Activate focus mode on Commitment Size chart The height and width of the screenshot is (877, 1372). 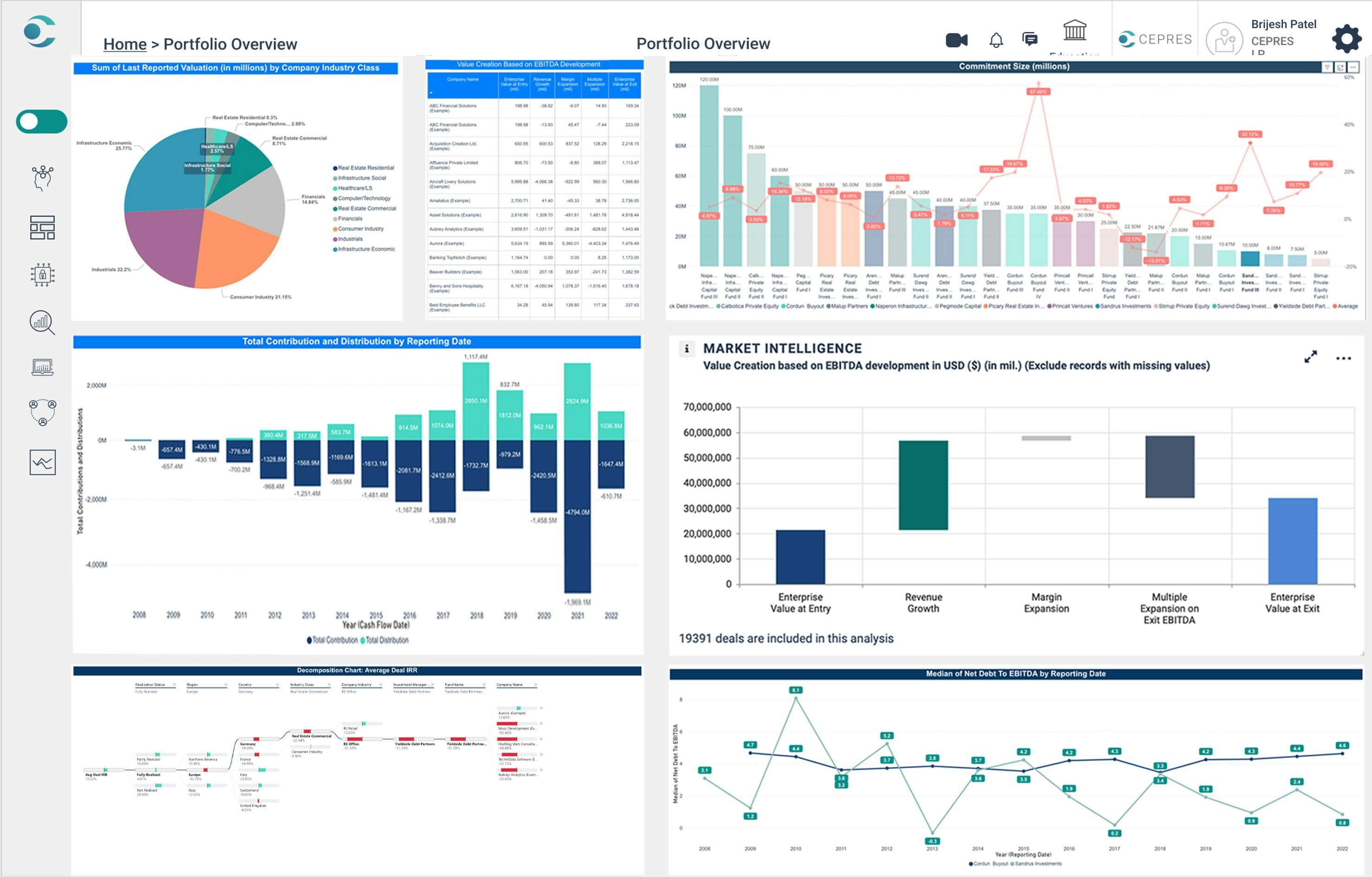[x=1340, y=67]
